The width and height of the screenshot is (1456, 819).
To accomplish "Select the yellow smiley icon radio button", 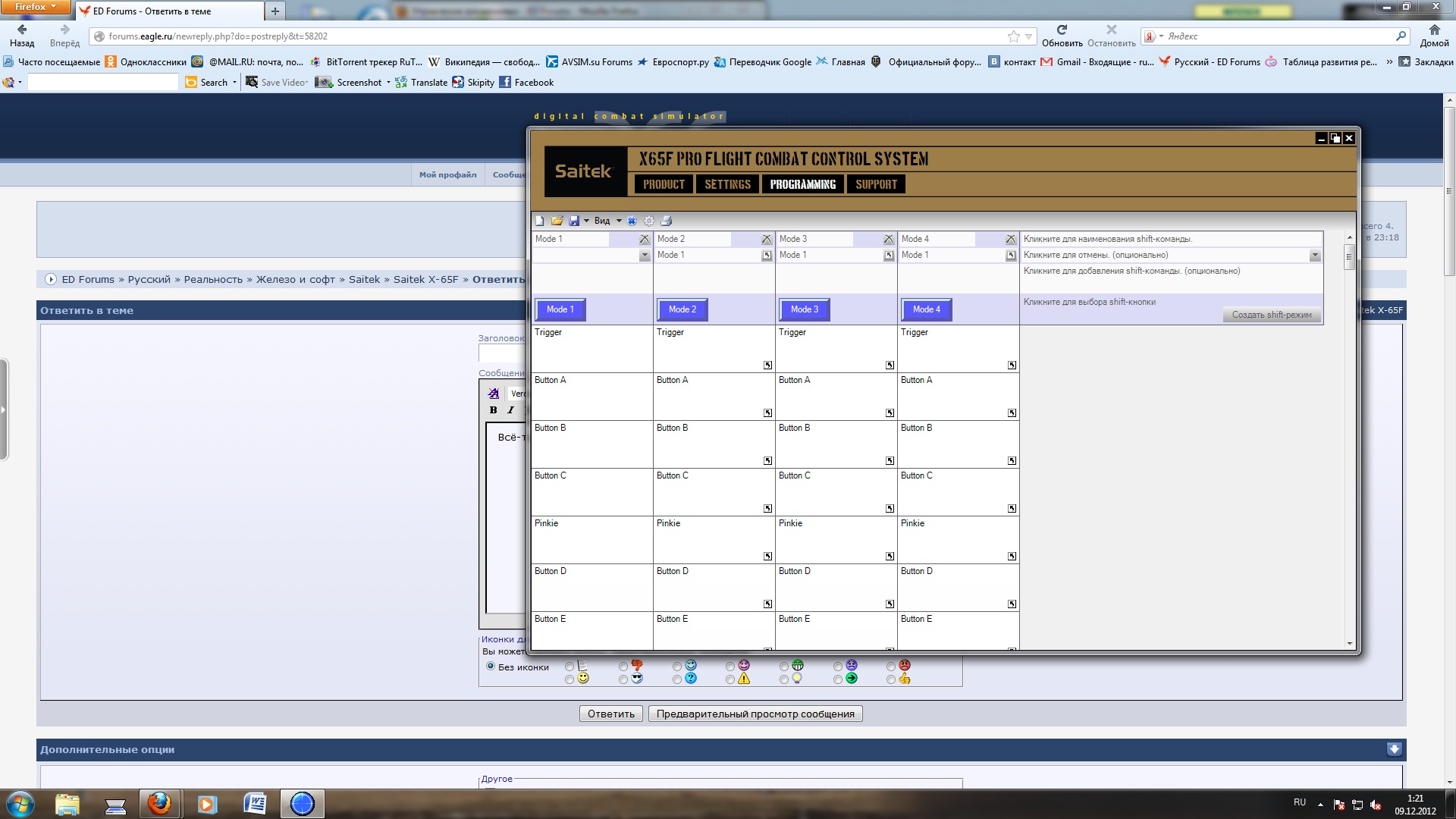I will point(570,679).
